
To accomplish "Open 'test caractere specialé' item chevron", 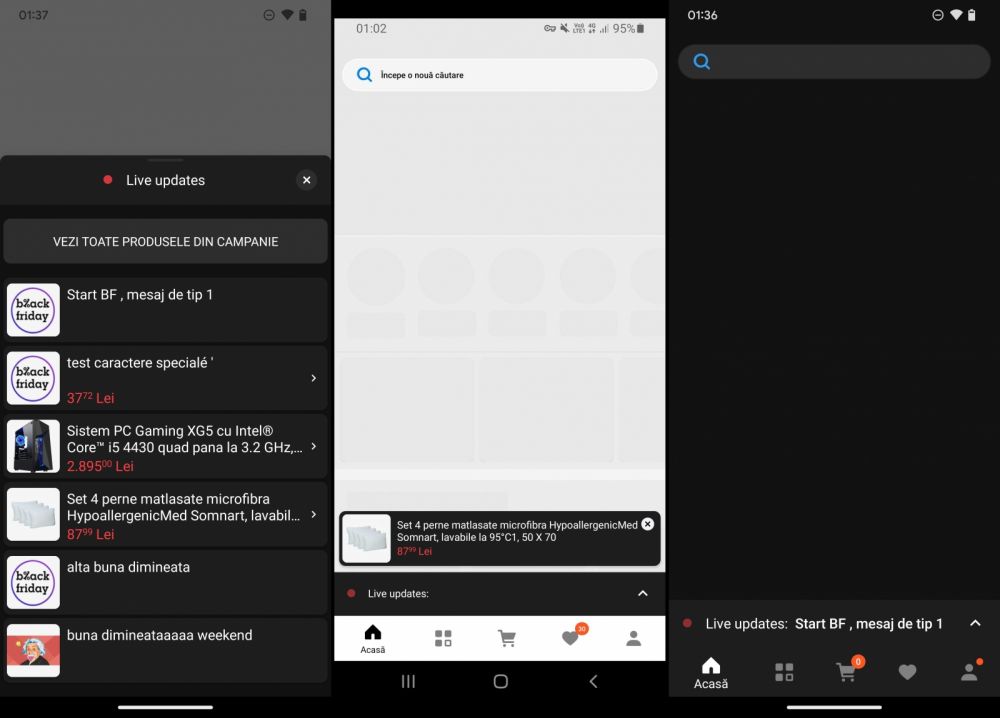I will tap(313, 378).
